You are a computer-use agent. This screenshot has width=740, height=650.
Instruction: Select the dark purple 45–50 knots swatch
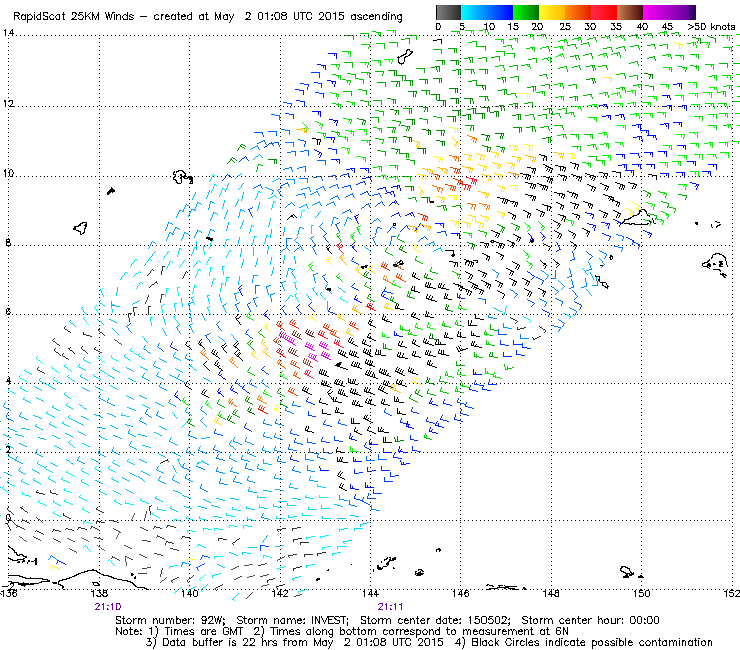pyautogui.click(x=682, y=12)
